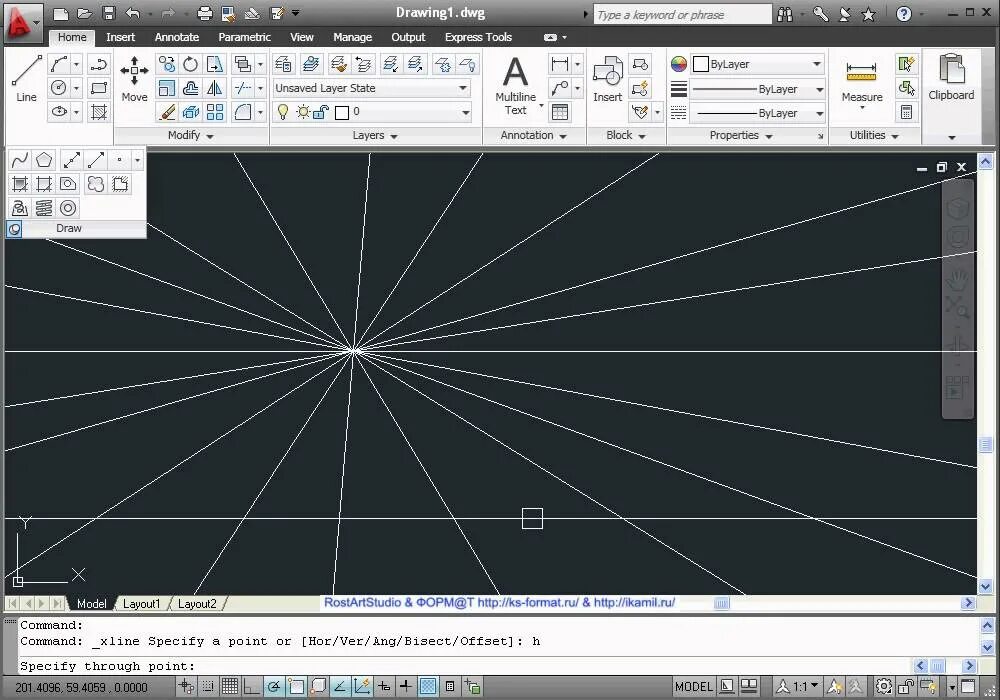Switch to the Annotate ribbon tab
This screenshot has height=700, width=1000.
[177, 37]
